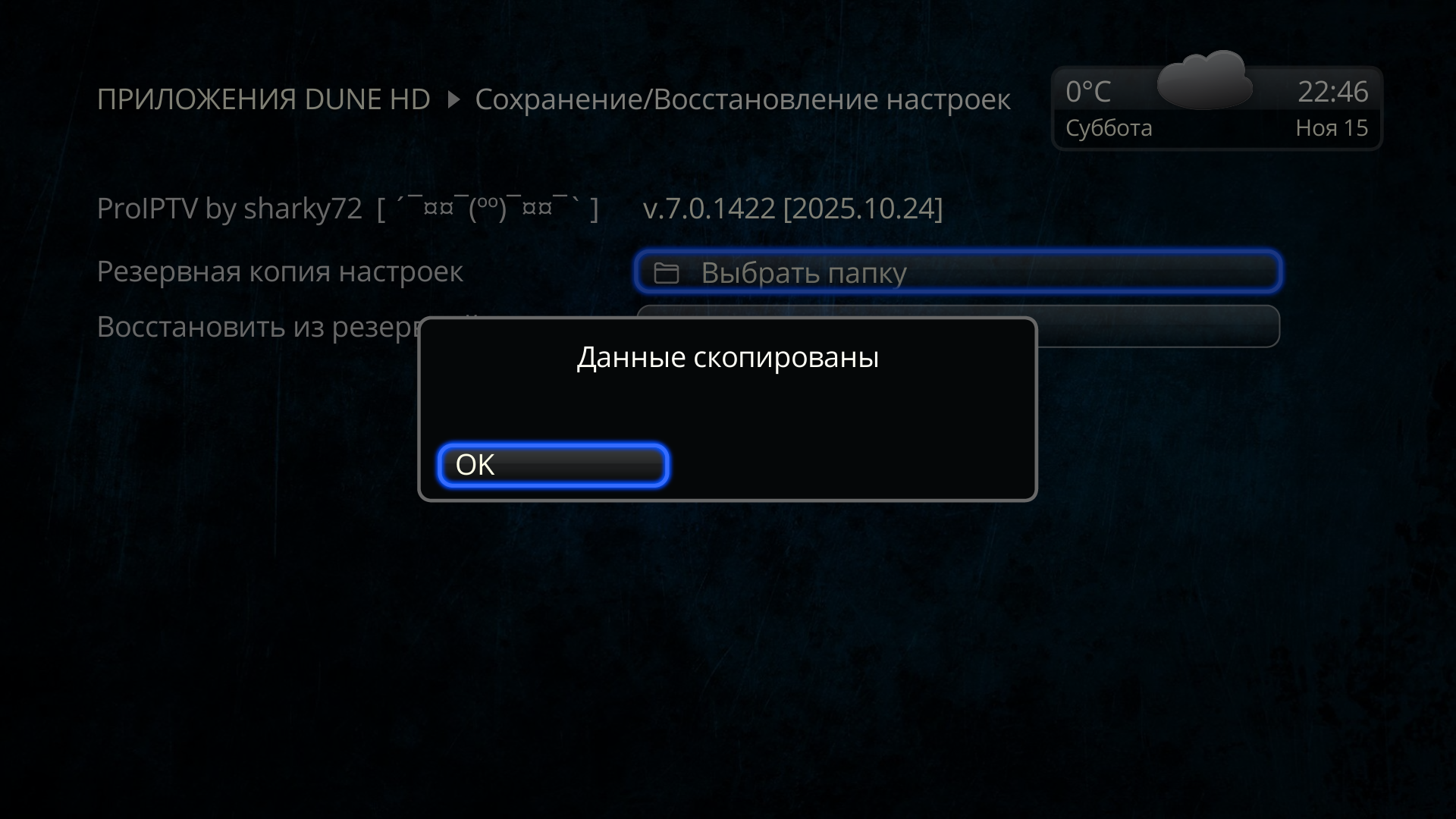Select Сохранение/Восстановление настроек breadcrumb

[x=742, y=99]
